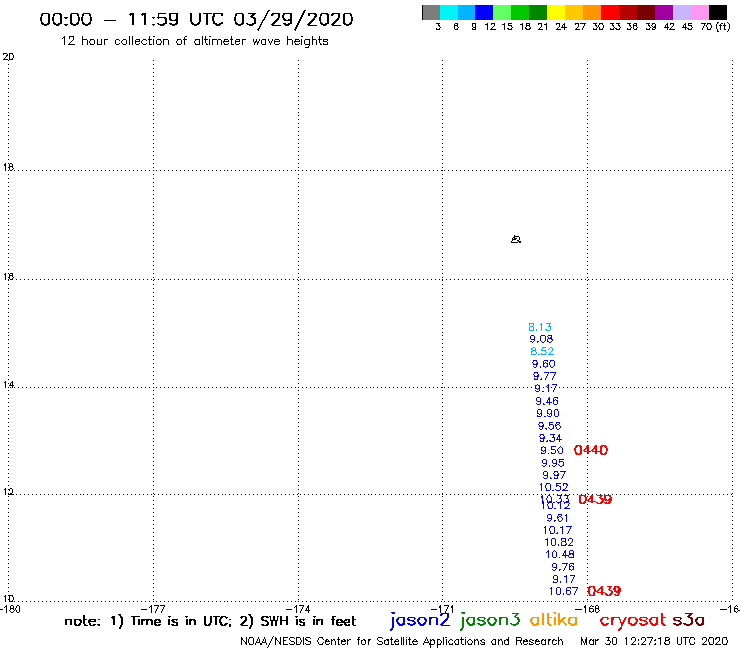Screen dimensions: 740x650
Task: Click the jason2 satellite legend label
Action: [x=420, y=620]
